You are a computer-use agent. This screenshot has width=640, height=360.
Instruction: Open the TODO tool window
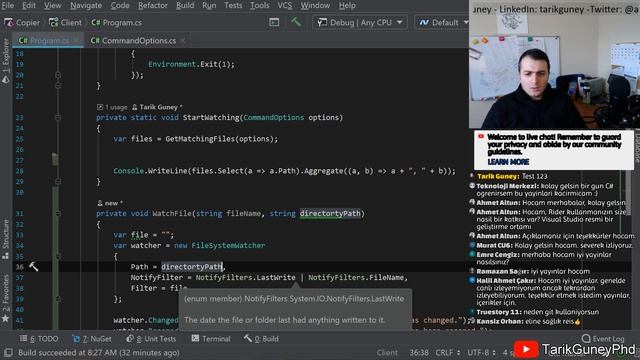point(39,339)
